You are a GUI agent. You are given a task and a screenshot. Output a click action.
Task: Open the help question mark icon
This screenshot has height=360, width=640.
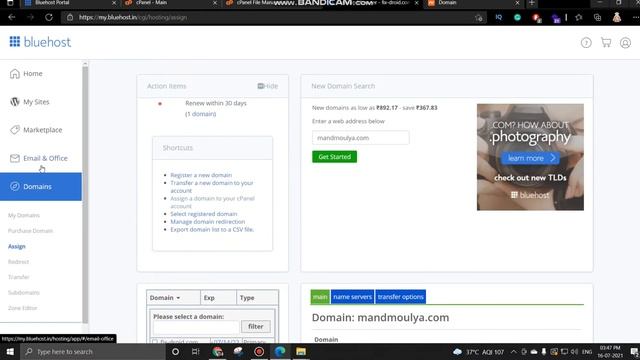[586, 42]
